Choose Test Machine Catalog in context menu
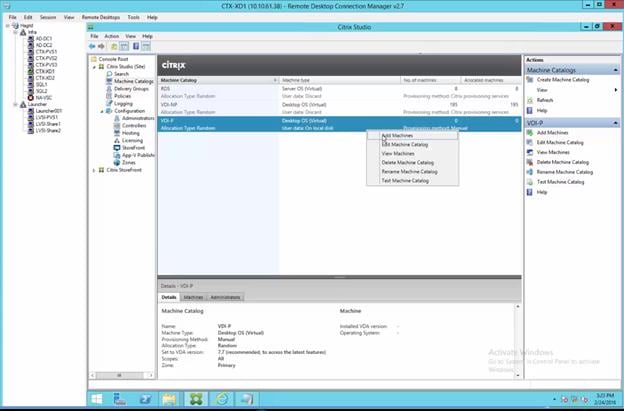The width and height of the screenshot is (624, 411). pos(412,181)
